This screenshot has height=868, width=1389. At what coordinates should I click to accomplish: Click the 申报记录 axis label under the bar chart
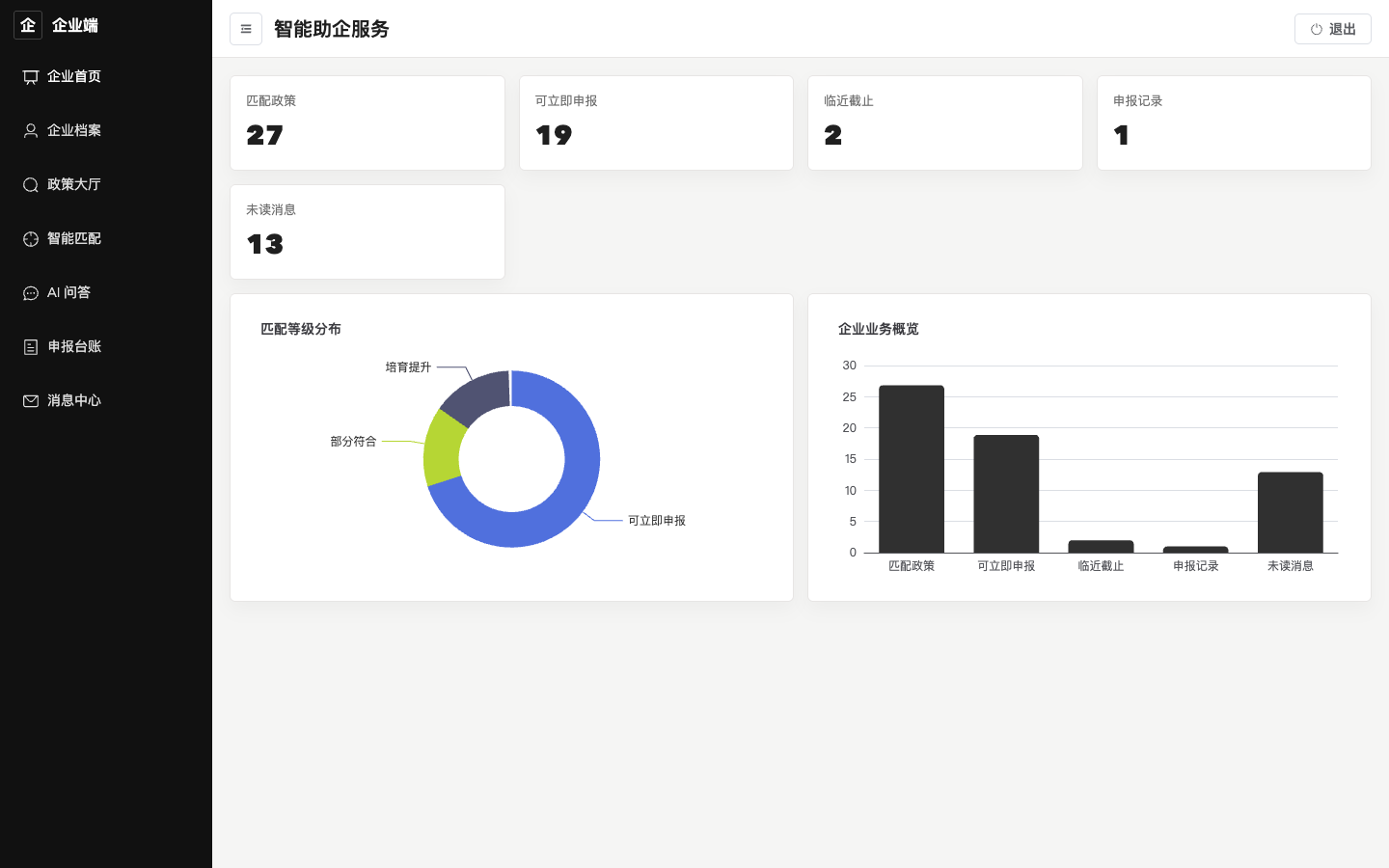tap(1196, 566)
